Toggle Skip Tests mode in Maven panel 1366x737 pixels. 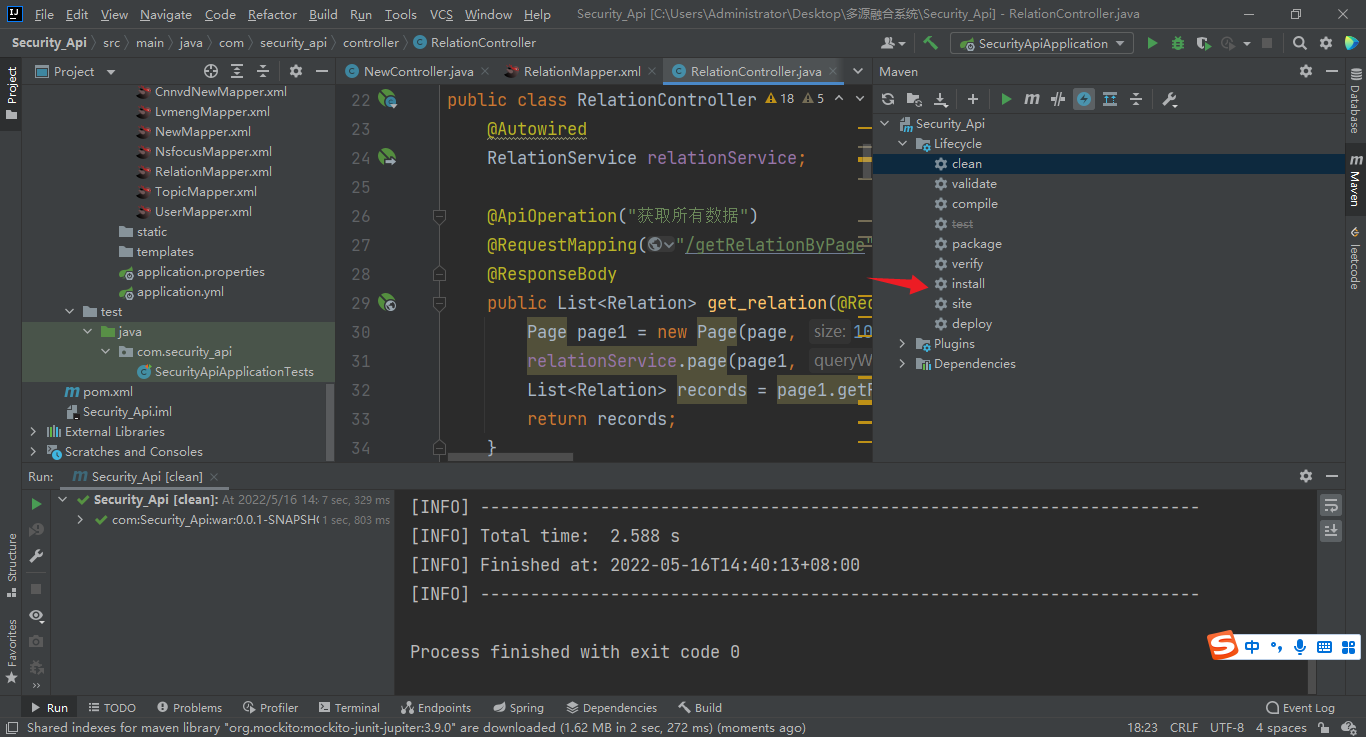[x=1084, y=99]
